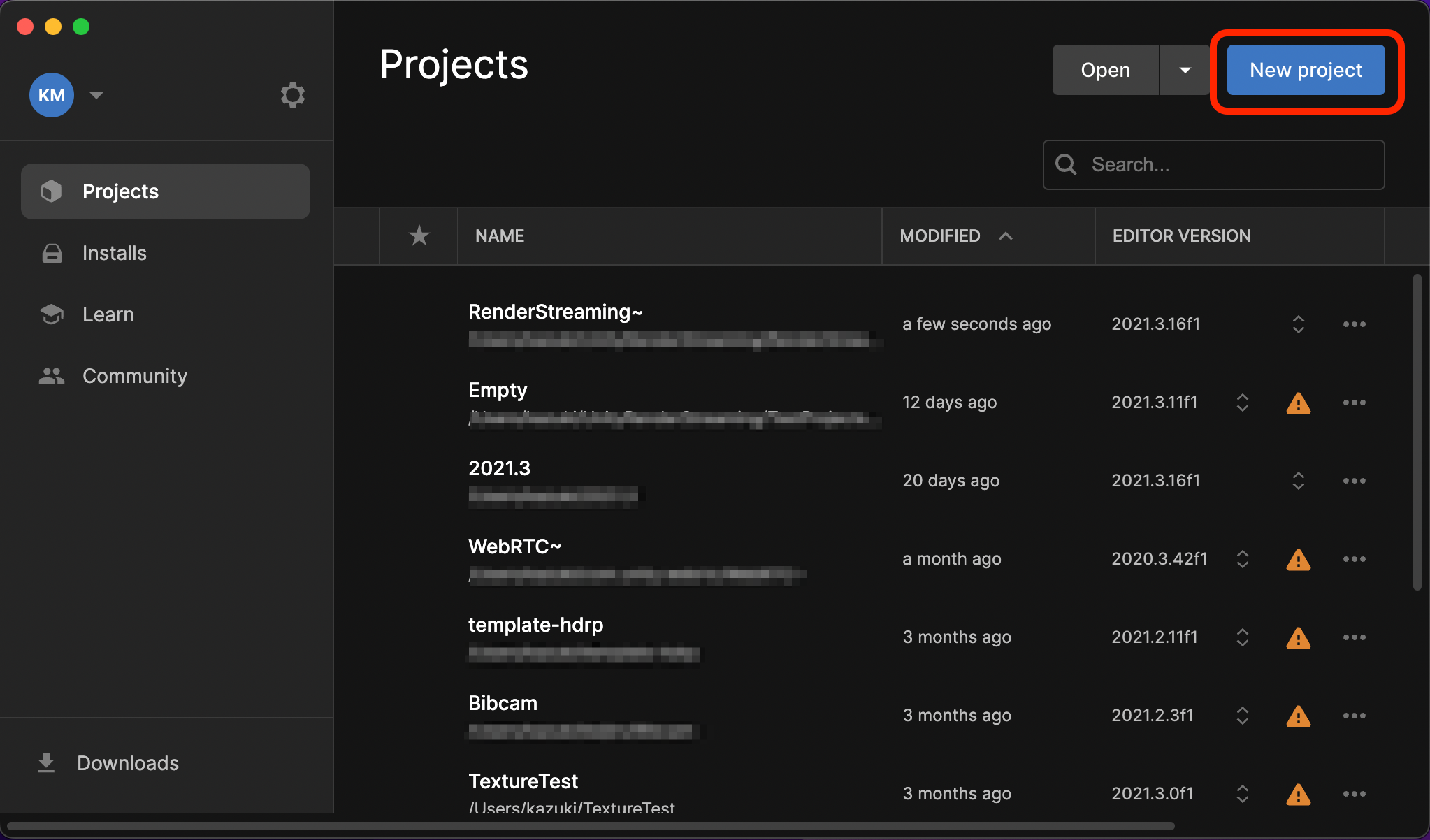Screen dimensions: 1430x840
Task: Click the Empty project three-dot menu
Action: click(1355, 403)
